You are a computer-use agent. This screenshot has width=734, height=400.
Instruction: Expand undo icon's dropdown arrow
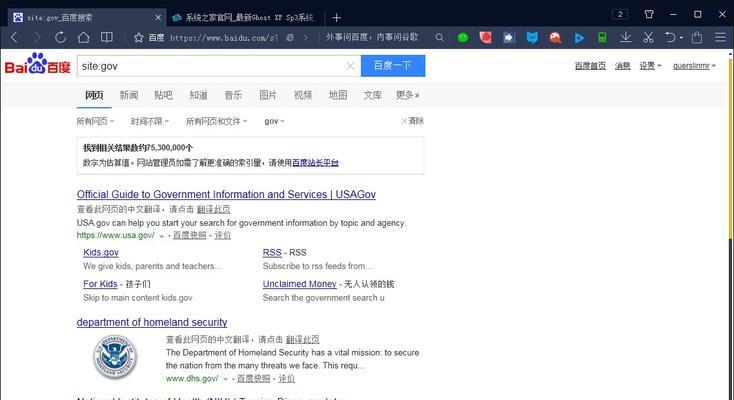click(x=681, y=37)
